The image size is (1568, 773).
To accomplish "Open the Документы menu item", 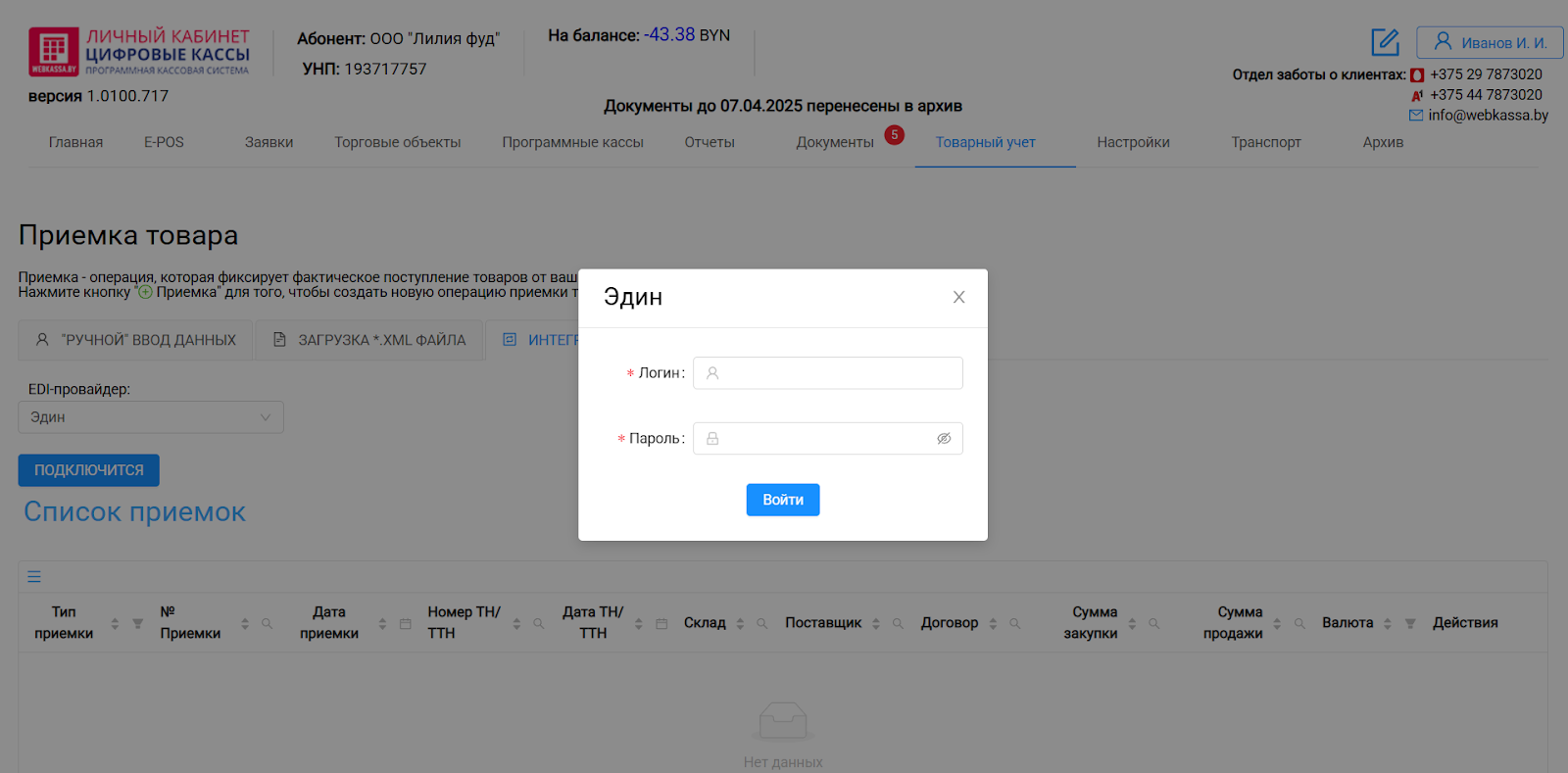I will pyautogui.click(x=835, y=142).
